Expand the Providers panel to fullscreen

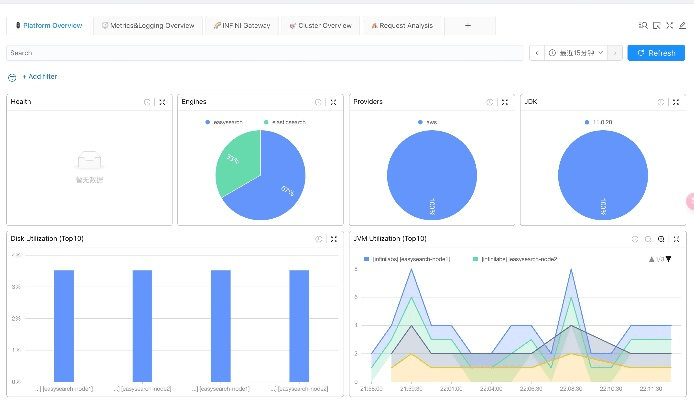[504, 102]
